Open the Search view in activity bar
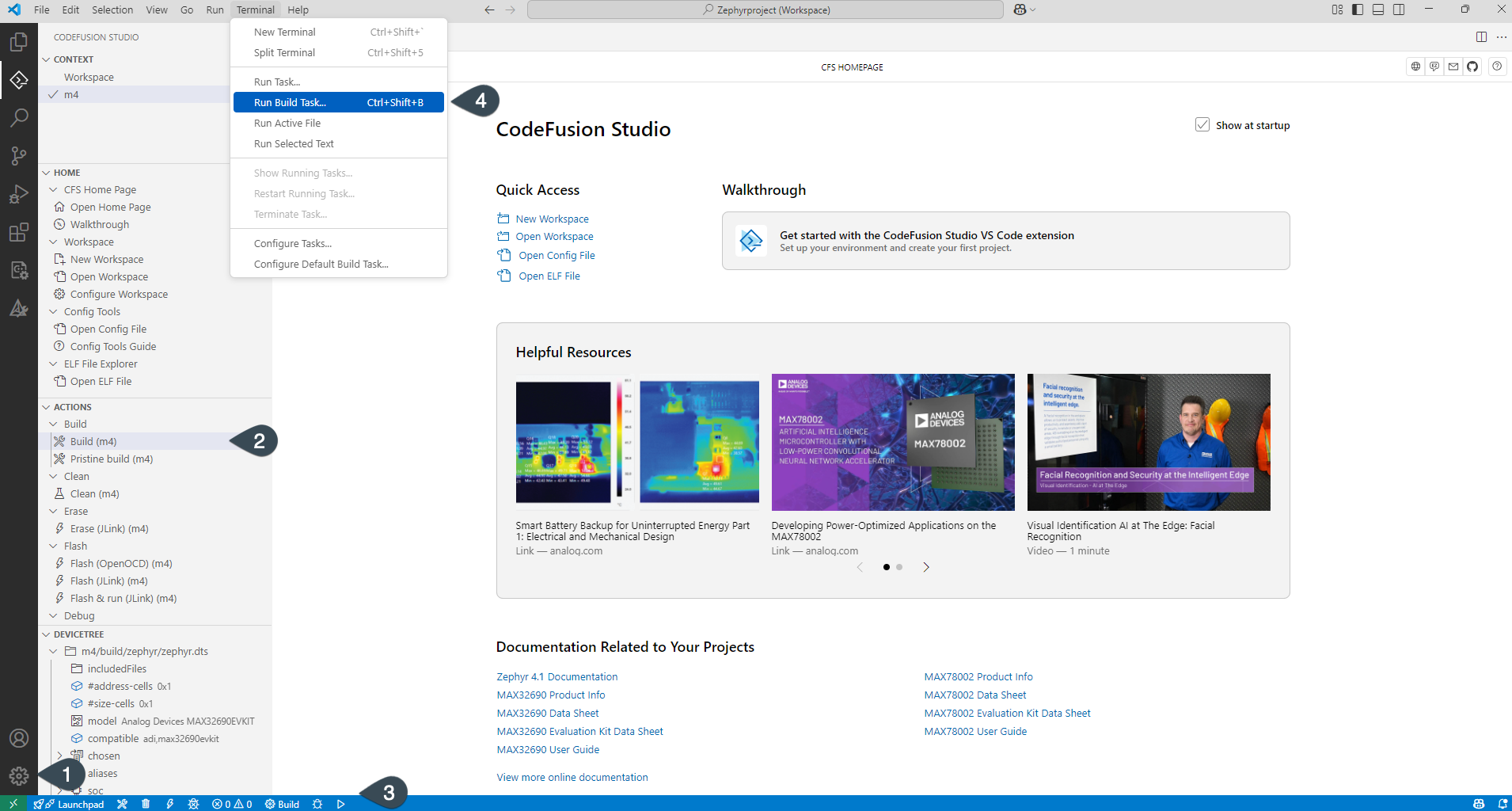The height and width of the screenshot is (811, 1512). (19, 118)
